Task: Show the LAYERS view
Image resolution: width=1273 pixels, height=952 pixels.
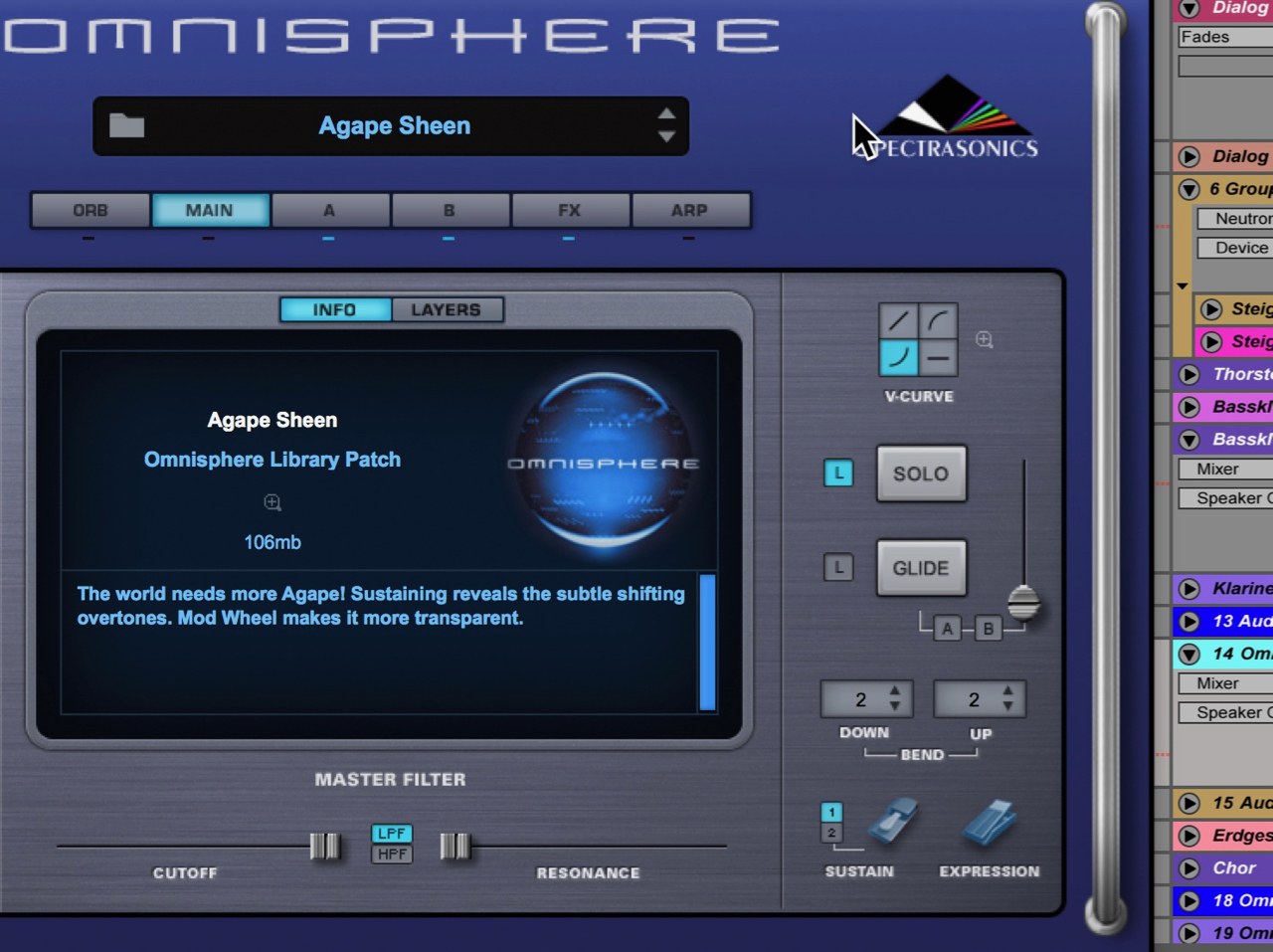Action: pos(447,310)
